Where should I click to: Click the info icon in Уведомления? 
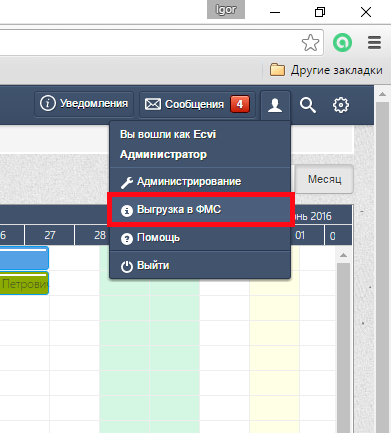point(47,104)
